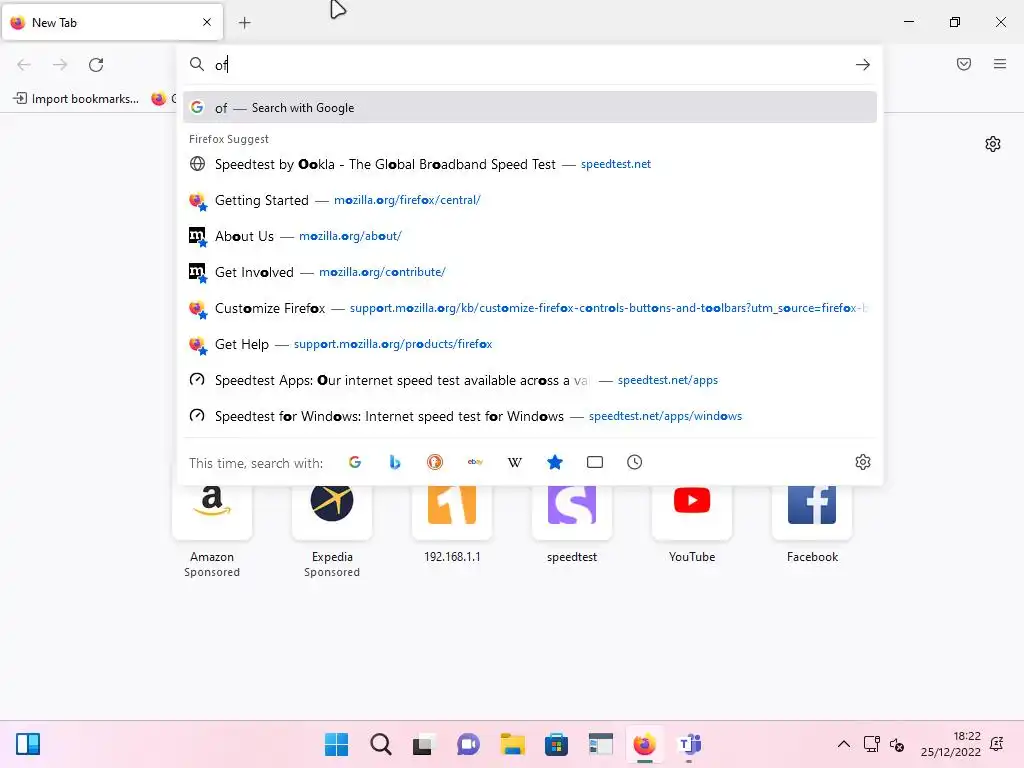
Task: Search history with clock icon
Action: (635, 462)
